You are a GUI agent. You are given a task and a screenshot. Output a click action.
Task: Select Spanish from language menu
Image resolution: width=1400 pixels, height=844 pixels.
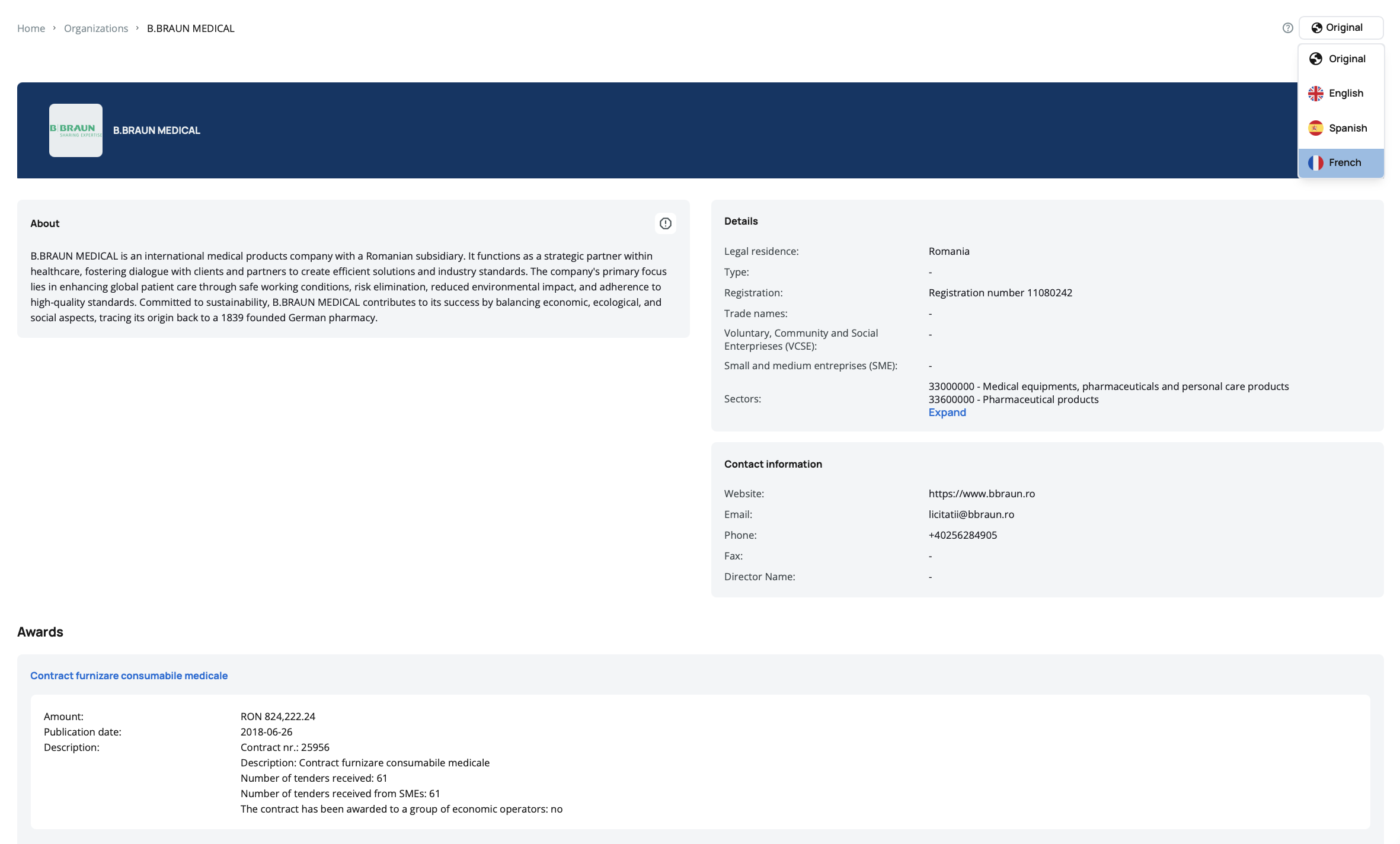[1348, 128]
